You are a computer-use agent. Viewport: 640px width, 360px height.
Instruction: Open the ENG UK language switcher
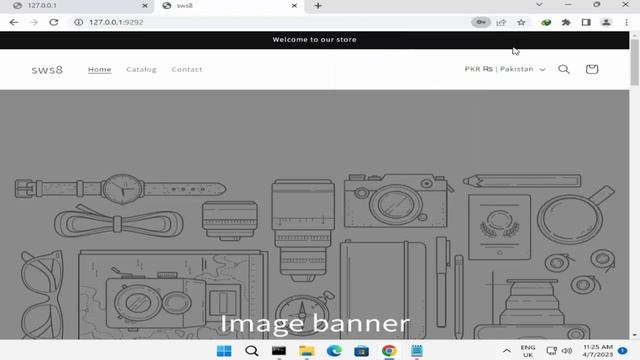pyautogui.click(x=528, y=351)
